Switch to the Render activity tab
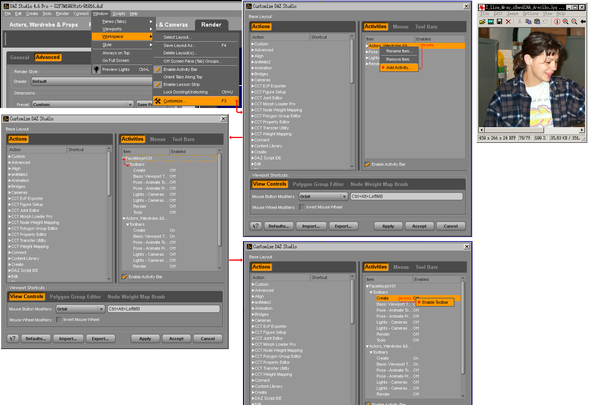Viewport: 600px width, 405px height. 211,24
